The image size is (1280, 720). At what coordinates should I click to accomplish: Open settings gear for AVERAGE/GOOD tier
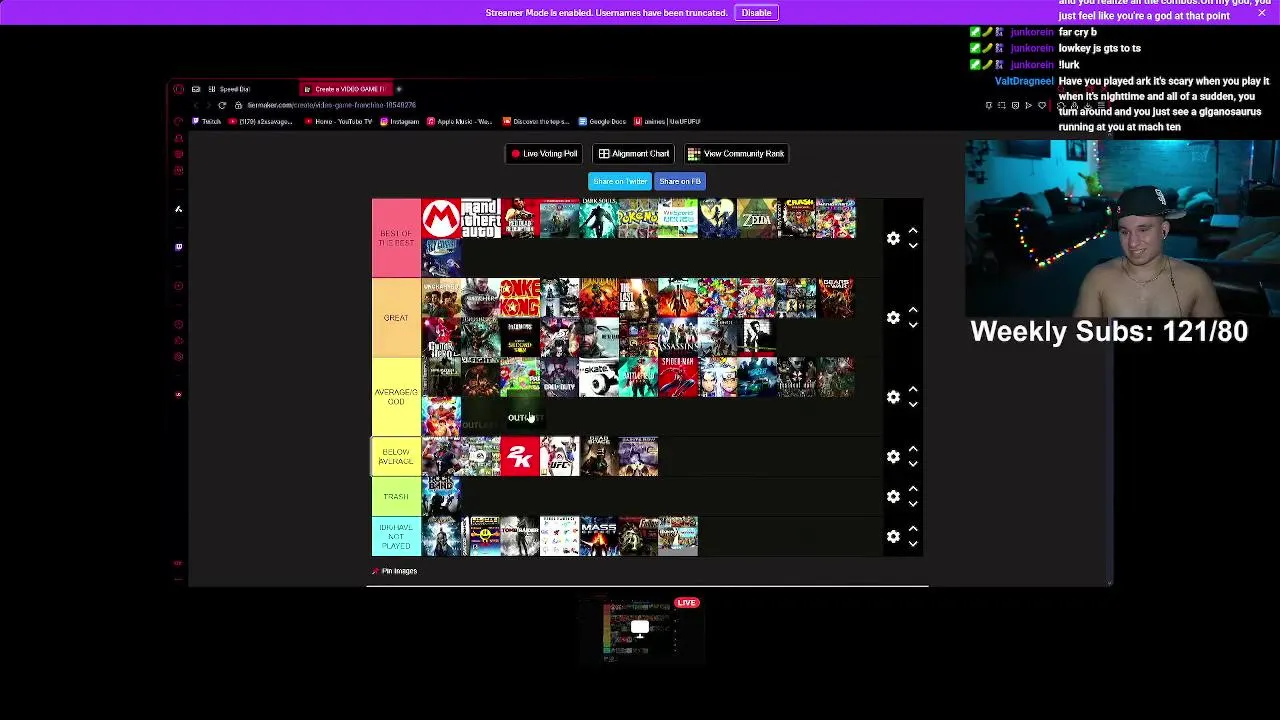(893, 397)
